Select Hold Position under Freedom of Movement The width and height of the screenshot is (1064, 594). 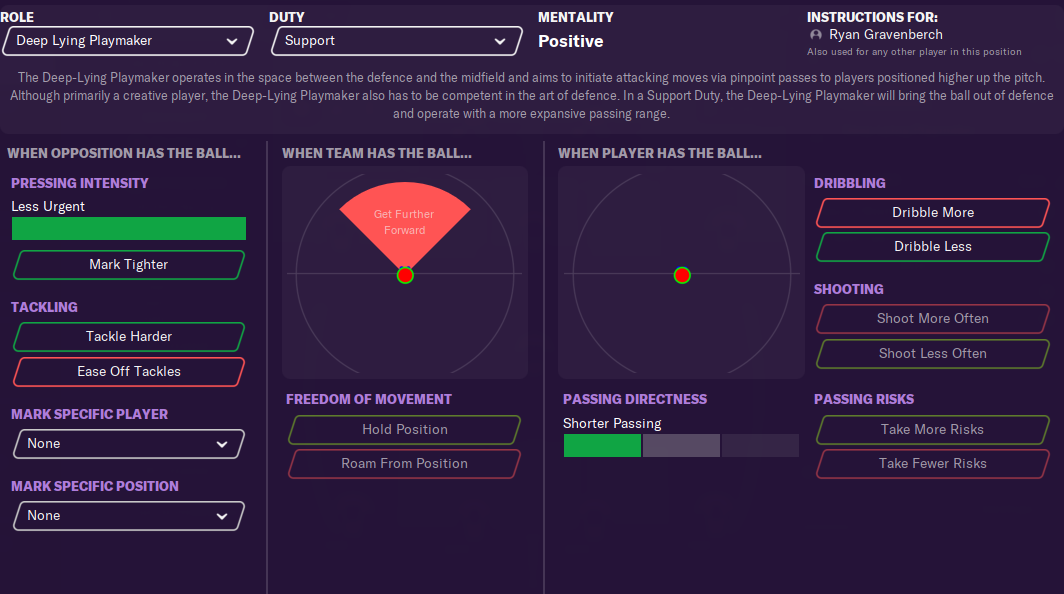click(405, 430)
